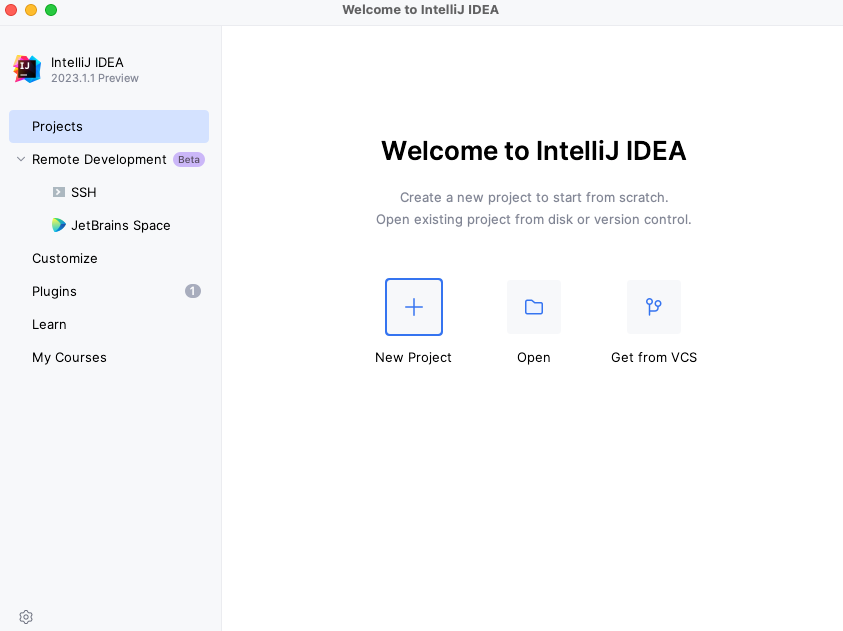Open the settings gear in the sidebar
This screenshot has height=631, width=843.
[26, 616]
